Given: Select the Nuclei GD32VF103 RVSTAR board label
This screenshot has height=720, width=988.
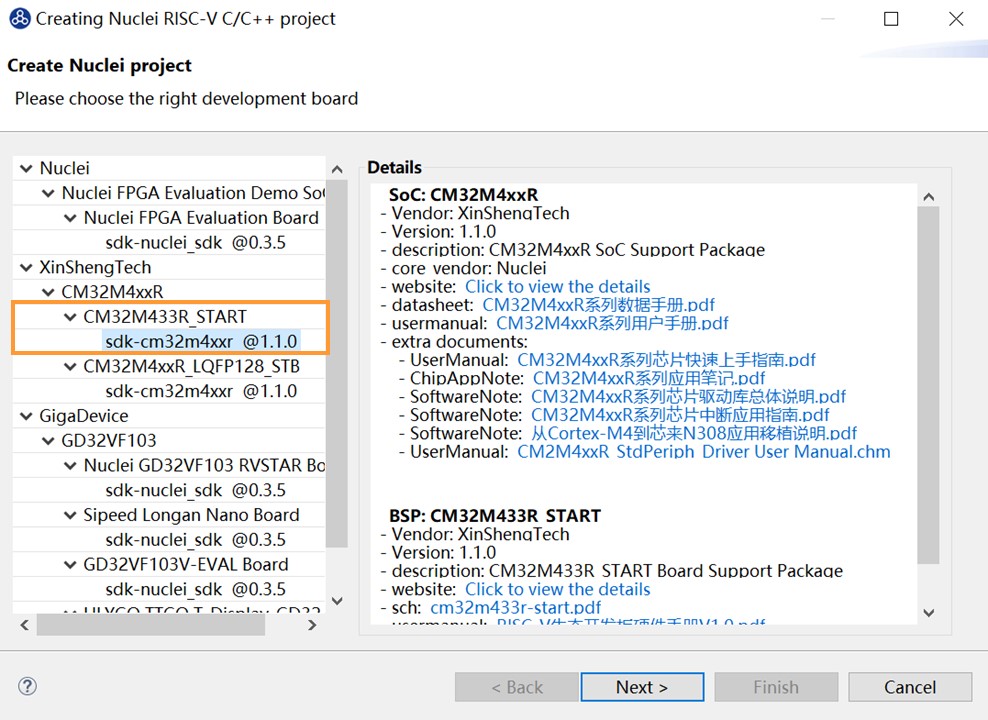Looking at the screenshot, I should click(204, 466).
